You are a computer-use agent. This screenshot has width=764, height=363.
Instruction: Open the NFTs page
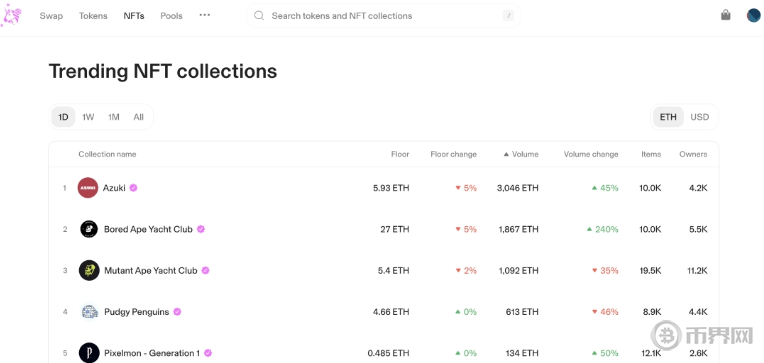click(134, 16)
